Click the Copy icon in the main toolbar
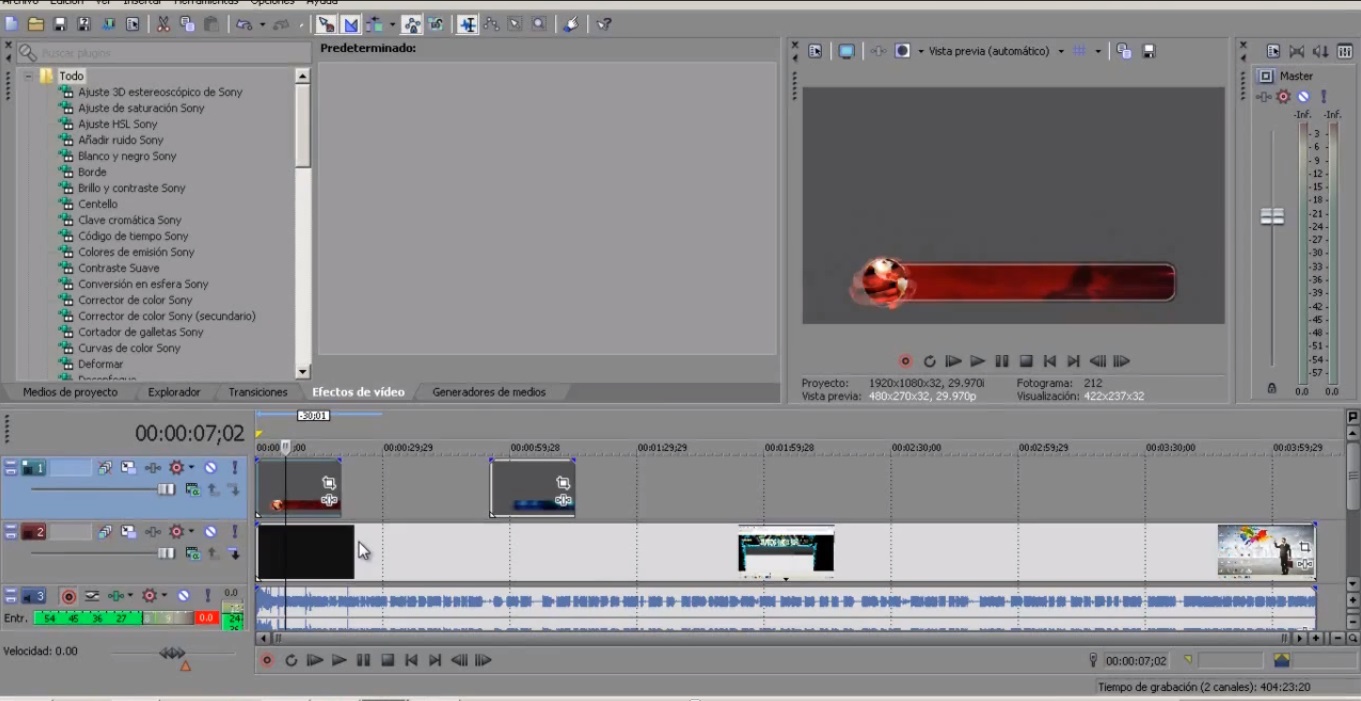 click(x=187, y=24)
